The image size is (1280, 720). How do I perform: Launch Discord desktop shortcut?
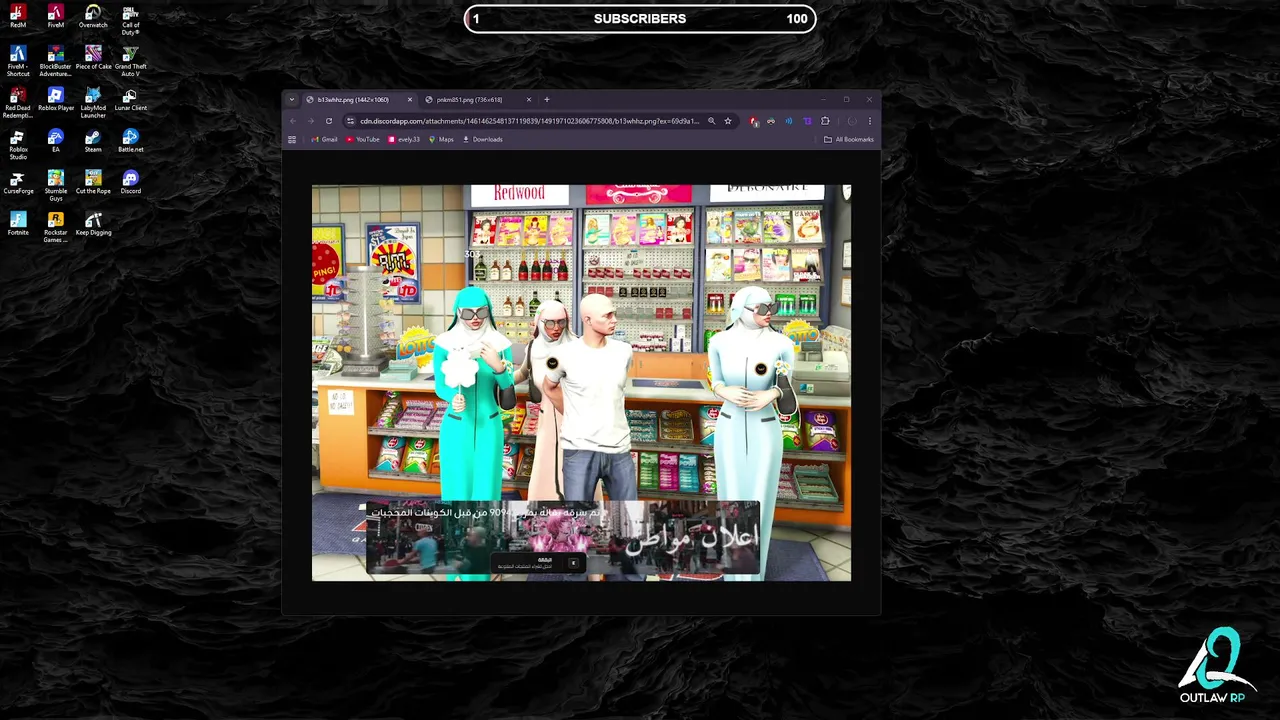click(130, 183)
